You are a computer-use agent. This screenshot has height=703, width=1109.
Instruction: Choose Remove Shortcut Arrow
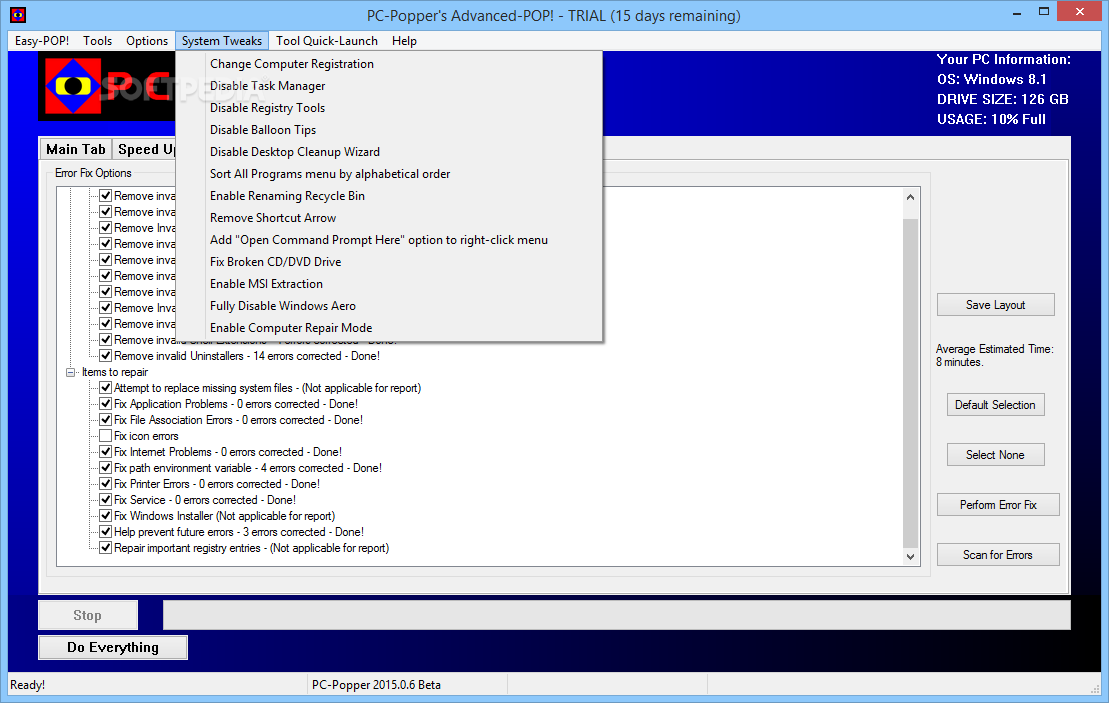389,217
